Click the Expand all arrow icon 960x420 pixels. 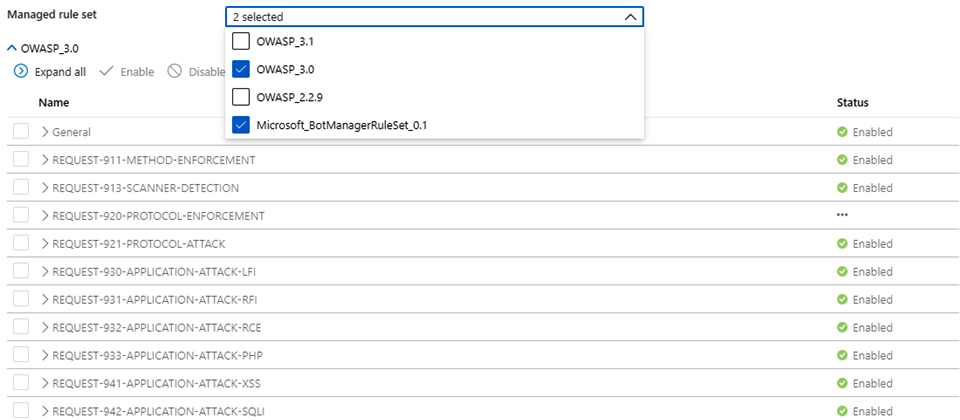click(20, 72)
